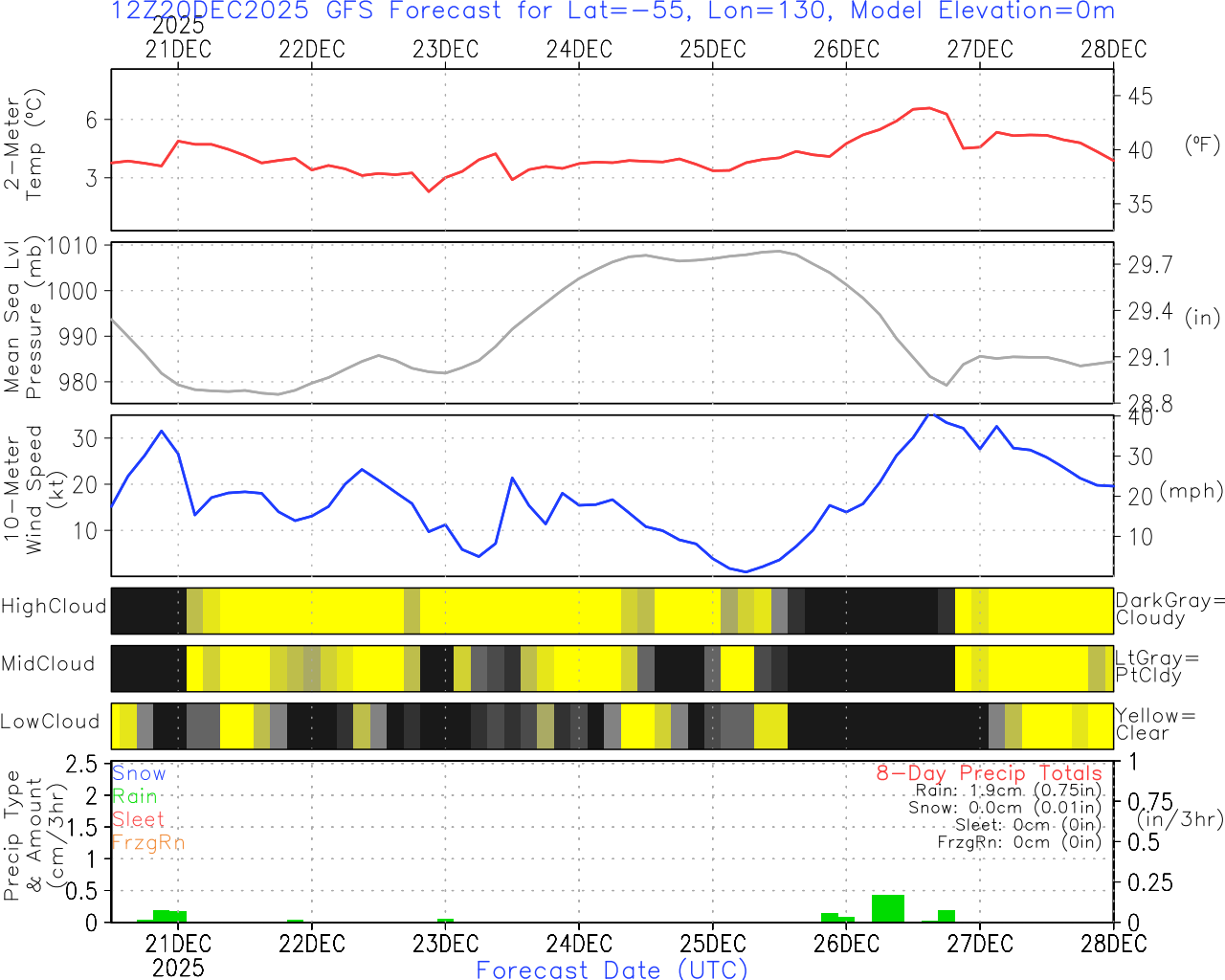Select the 24DEC label on the top date axis
Viewport: 1225px width, 980px height.
click(578, 50)
